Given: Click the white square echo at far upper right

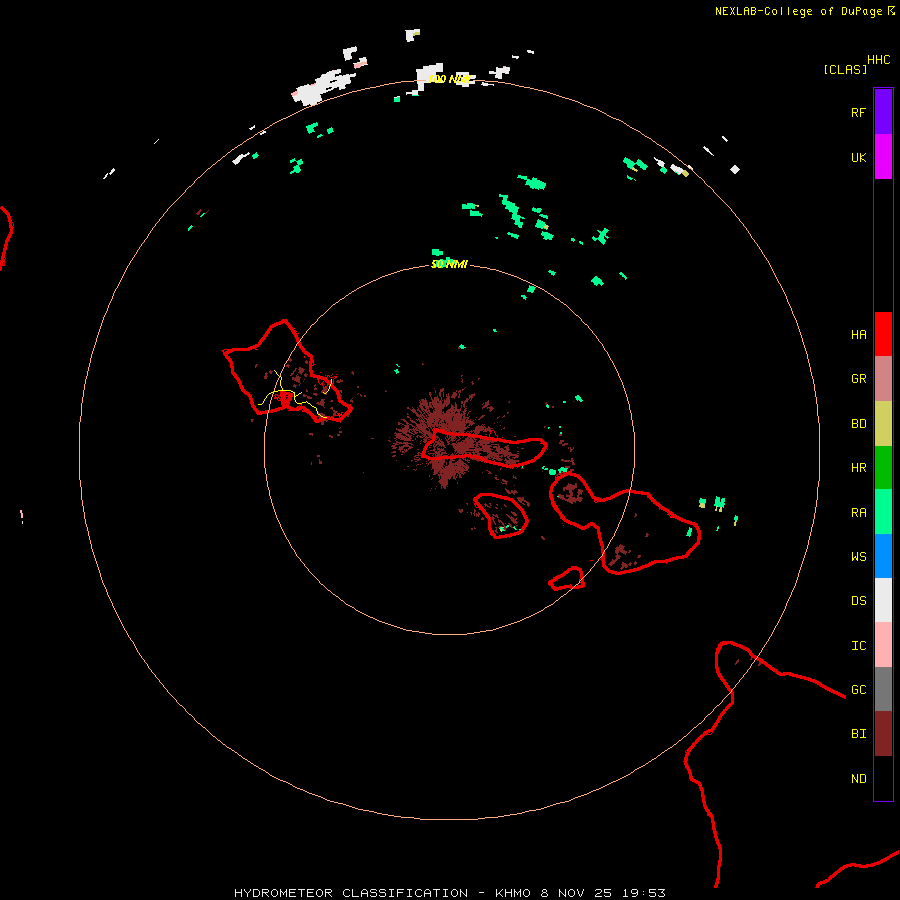Looking at the screenshot, I should (735, 169).
